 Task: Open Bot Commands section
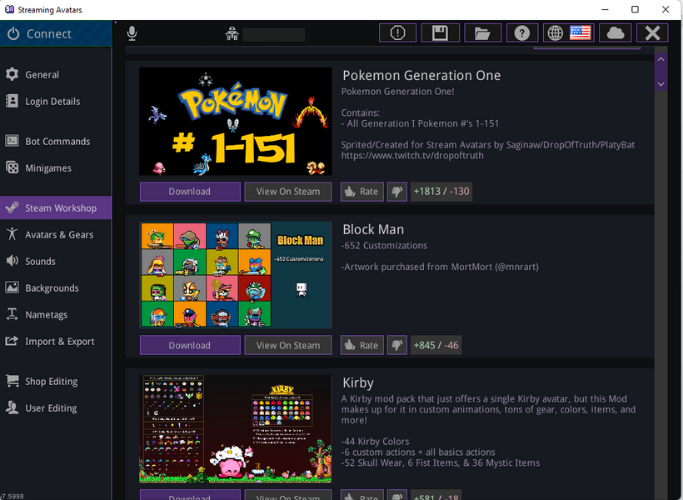click(x=56, y=141)
